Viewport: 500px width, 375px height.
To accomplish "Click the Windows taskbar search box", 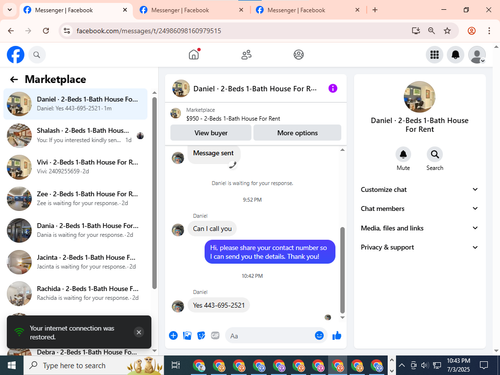I will [x=94, y=365].
